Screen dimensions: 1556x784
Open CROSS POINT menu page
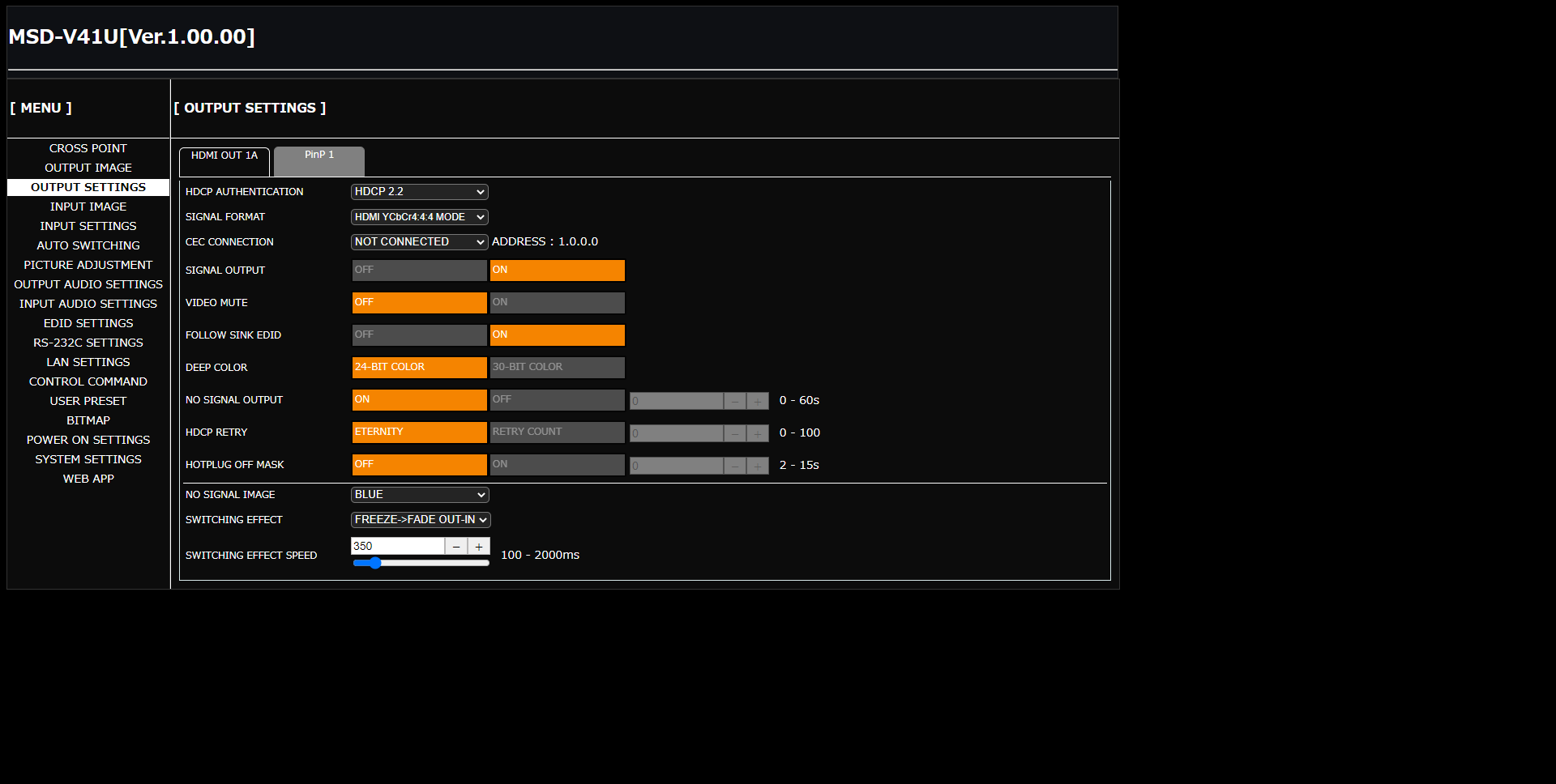[88, 148]
